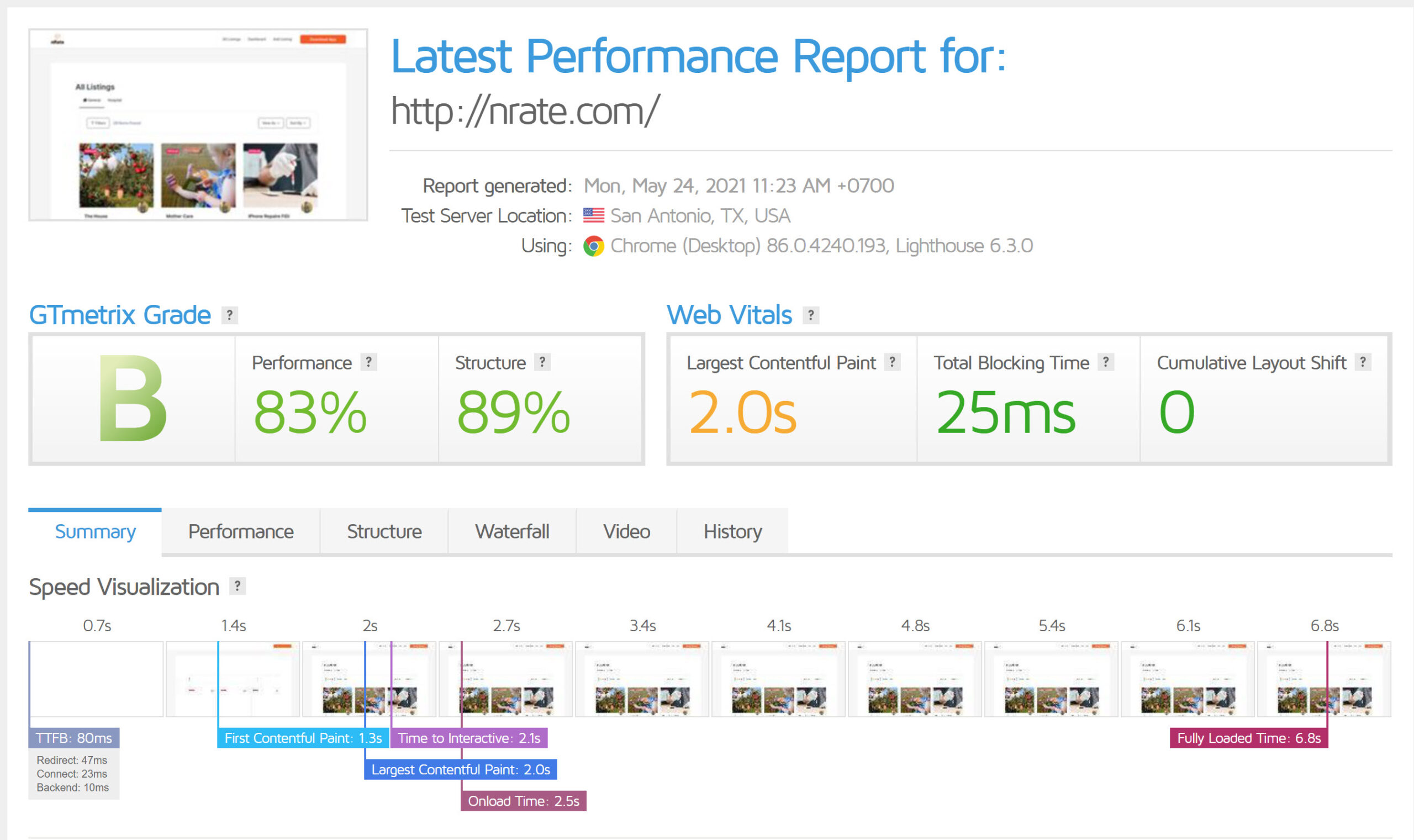Click help icon beside Web Vitals heading
1414x840 pixels.
click(811, 315)
